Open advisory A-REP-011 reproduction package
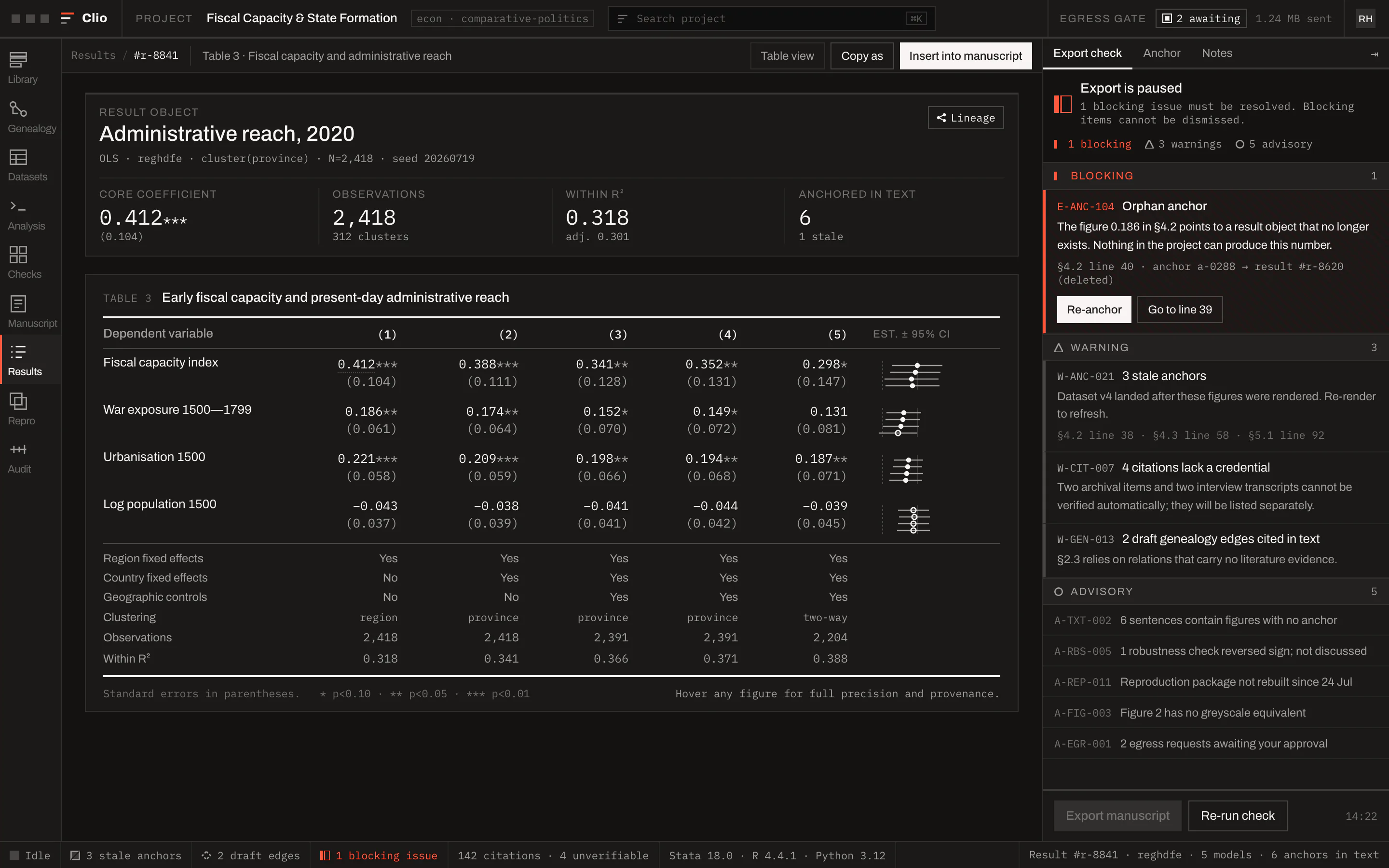The height and width of the screenshot is (868, 1389). point(1216,682)
